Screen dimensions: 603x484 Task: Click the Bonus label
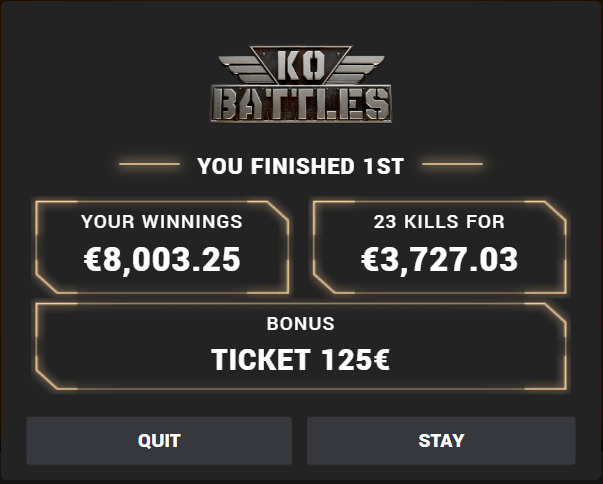point(300,324)
